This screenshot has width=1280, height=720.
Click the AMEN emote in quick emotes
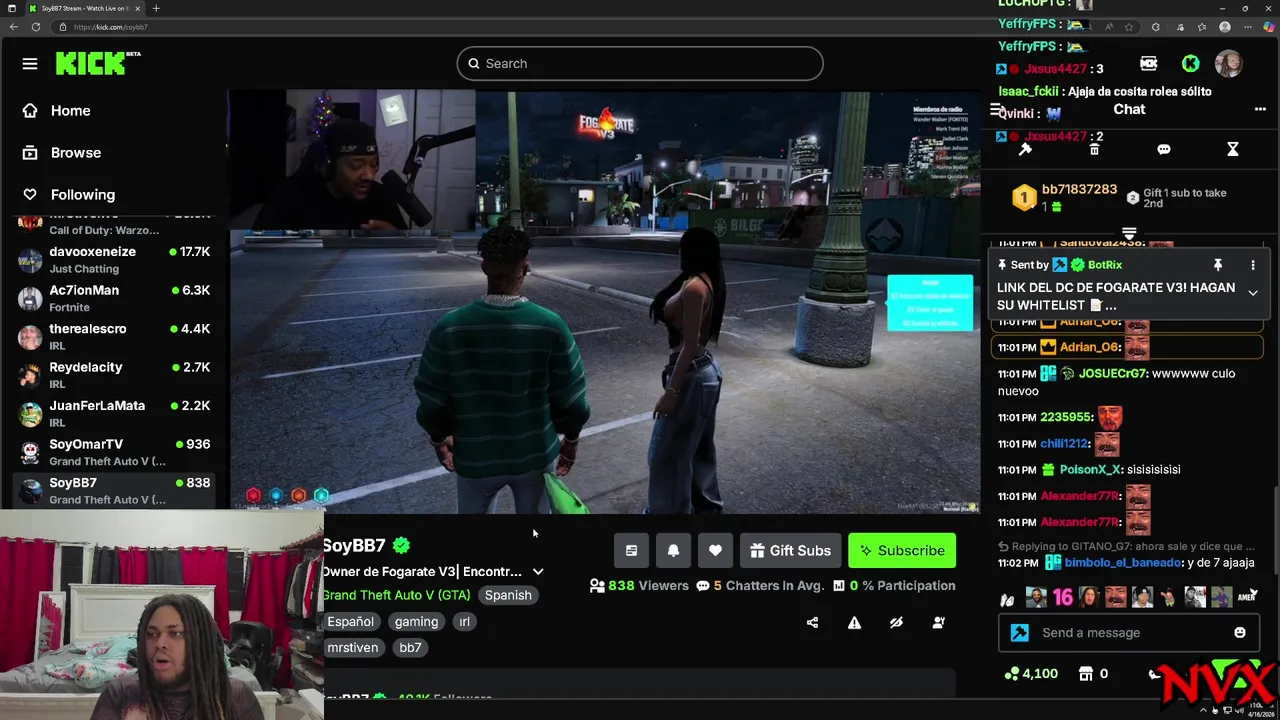[x=1248, y=597]
